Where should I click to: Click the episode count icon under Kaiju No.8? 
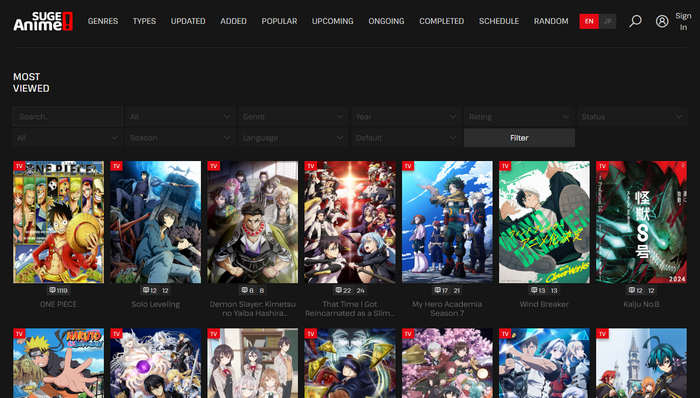(x=631, y=290)
